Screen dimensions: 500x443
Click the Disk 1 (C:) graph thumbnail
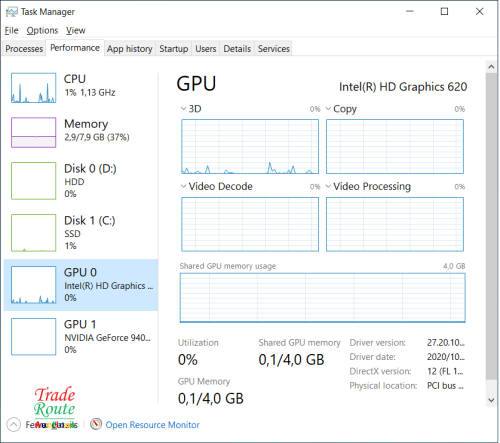33,233
